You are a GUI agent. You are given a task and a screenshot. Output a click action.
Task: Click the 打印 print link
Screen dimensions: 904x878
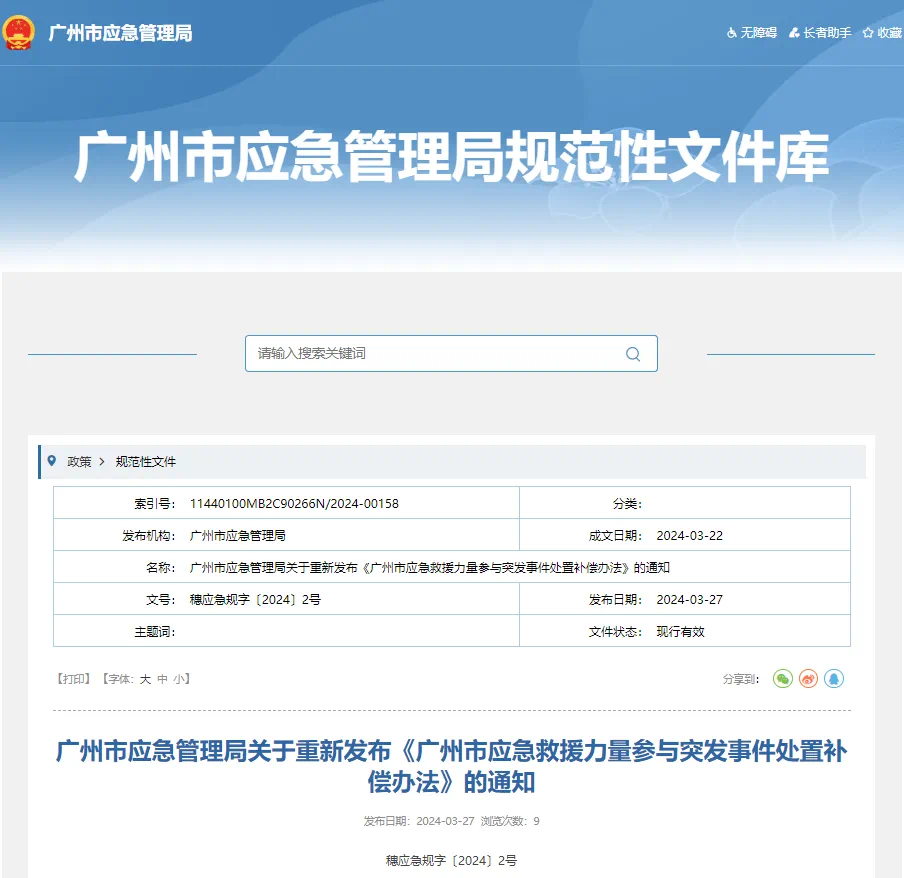click(75, 679)
